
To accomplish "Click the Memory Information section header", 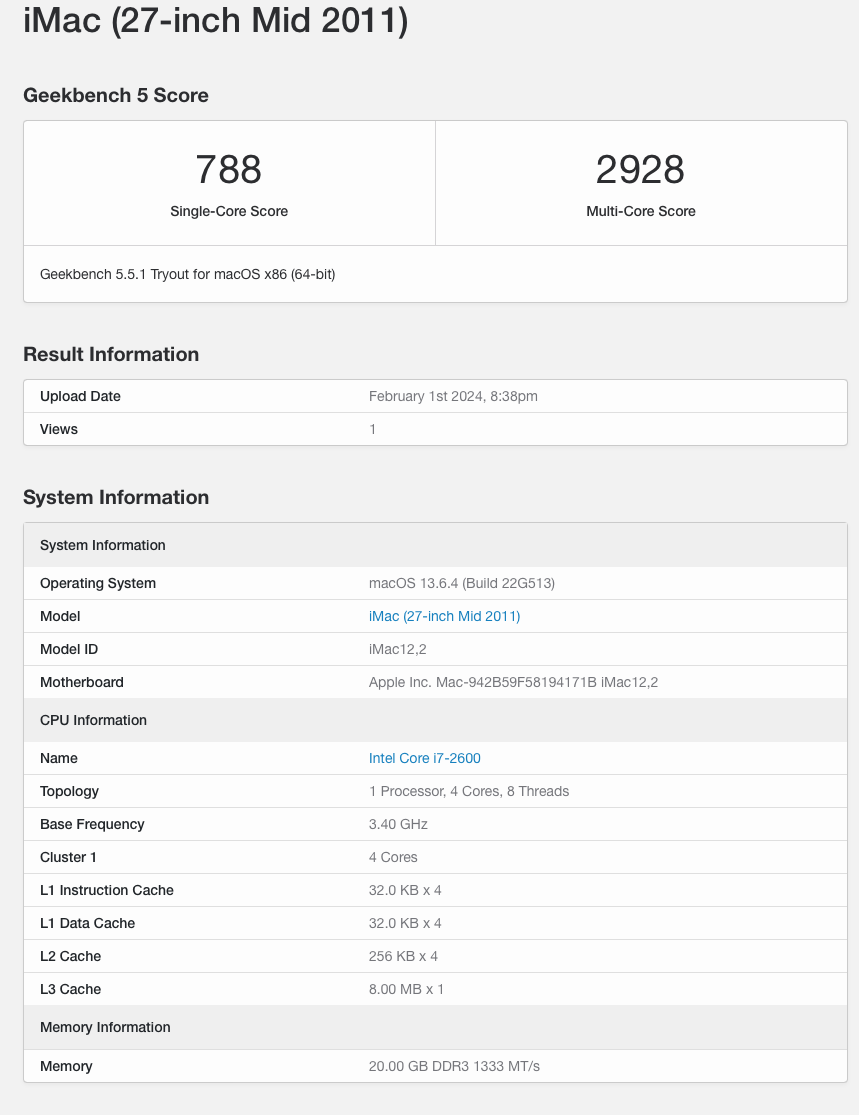I will [x=435, y=1028].
